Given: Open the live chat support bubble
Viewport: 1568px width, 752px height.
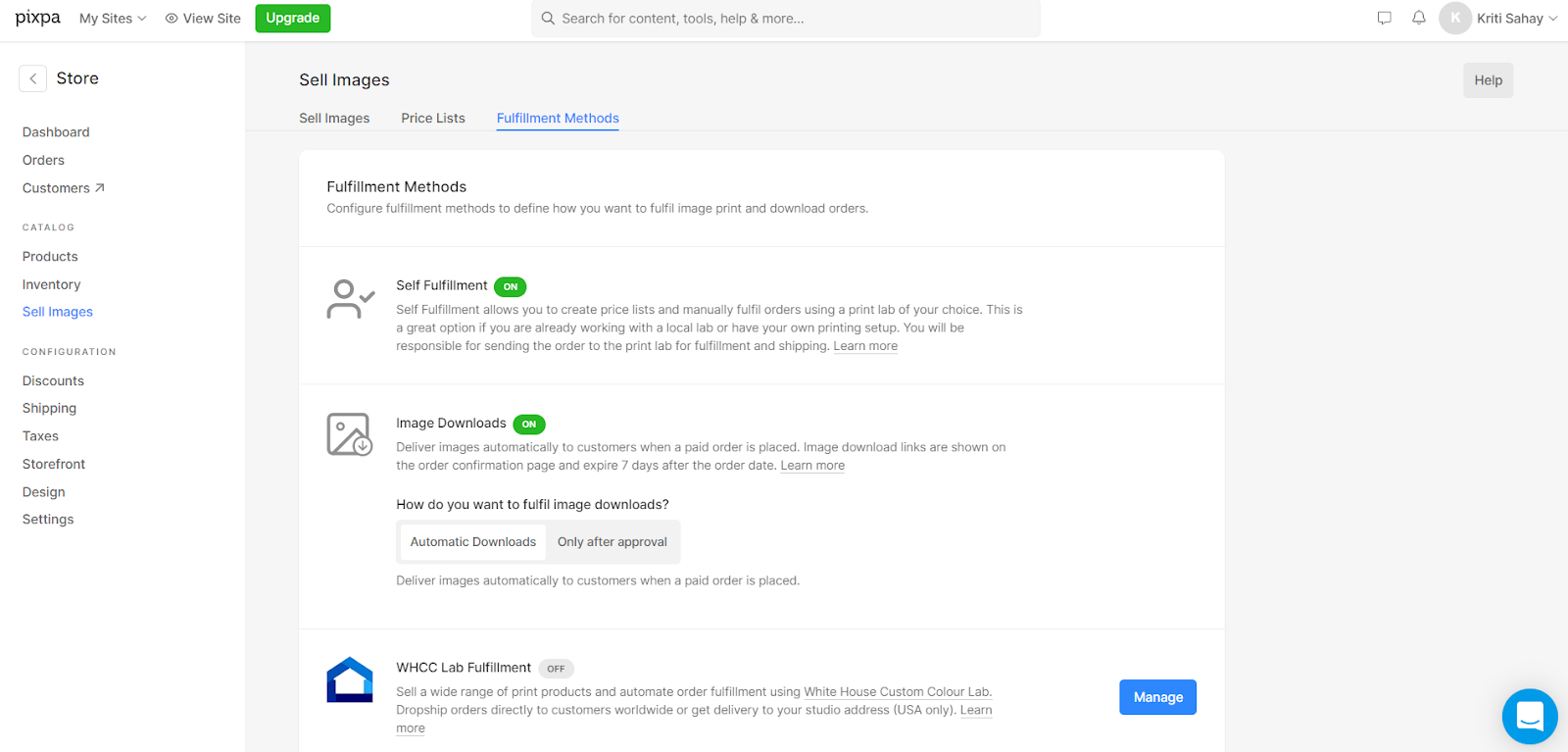Looking at the screenshot, I should 1529,716.
